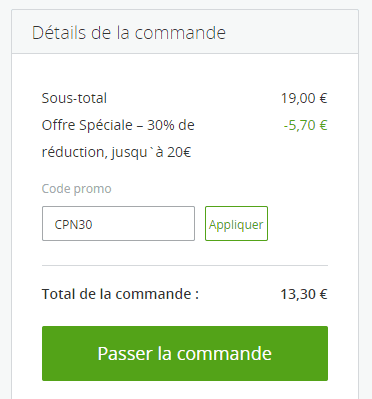
Task: Click the CPN30 text inside promo field
Action: (x=73, y=224)
